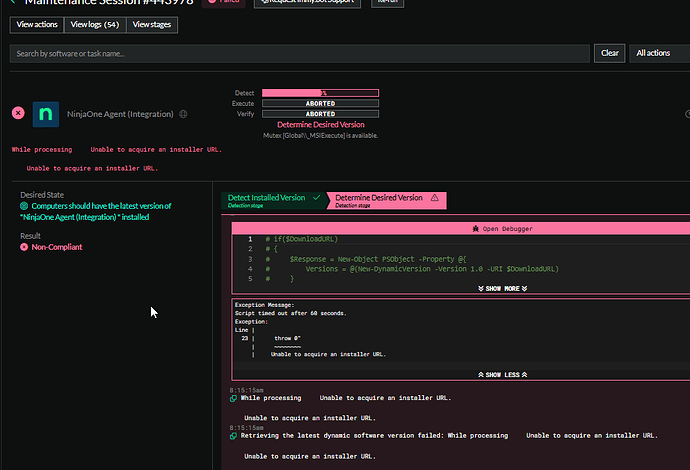Expand the script with SHOW MORE
The width and height of the screenshot is (690, 470).
click(x=503, y=289)
